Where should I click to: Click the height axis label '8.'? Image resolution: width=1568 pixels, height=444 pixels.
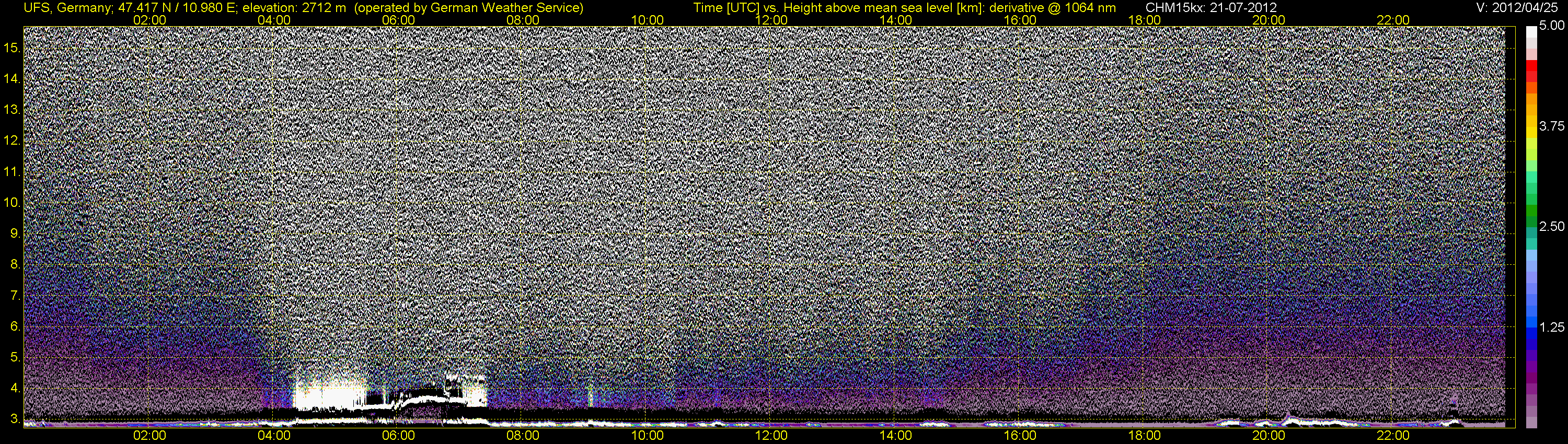point(15,265)
